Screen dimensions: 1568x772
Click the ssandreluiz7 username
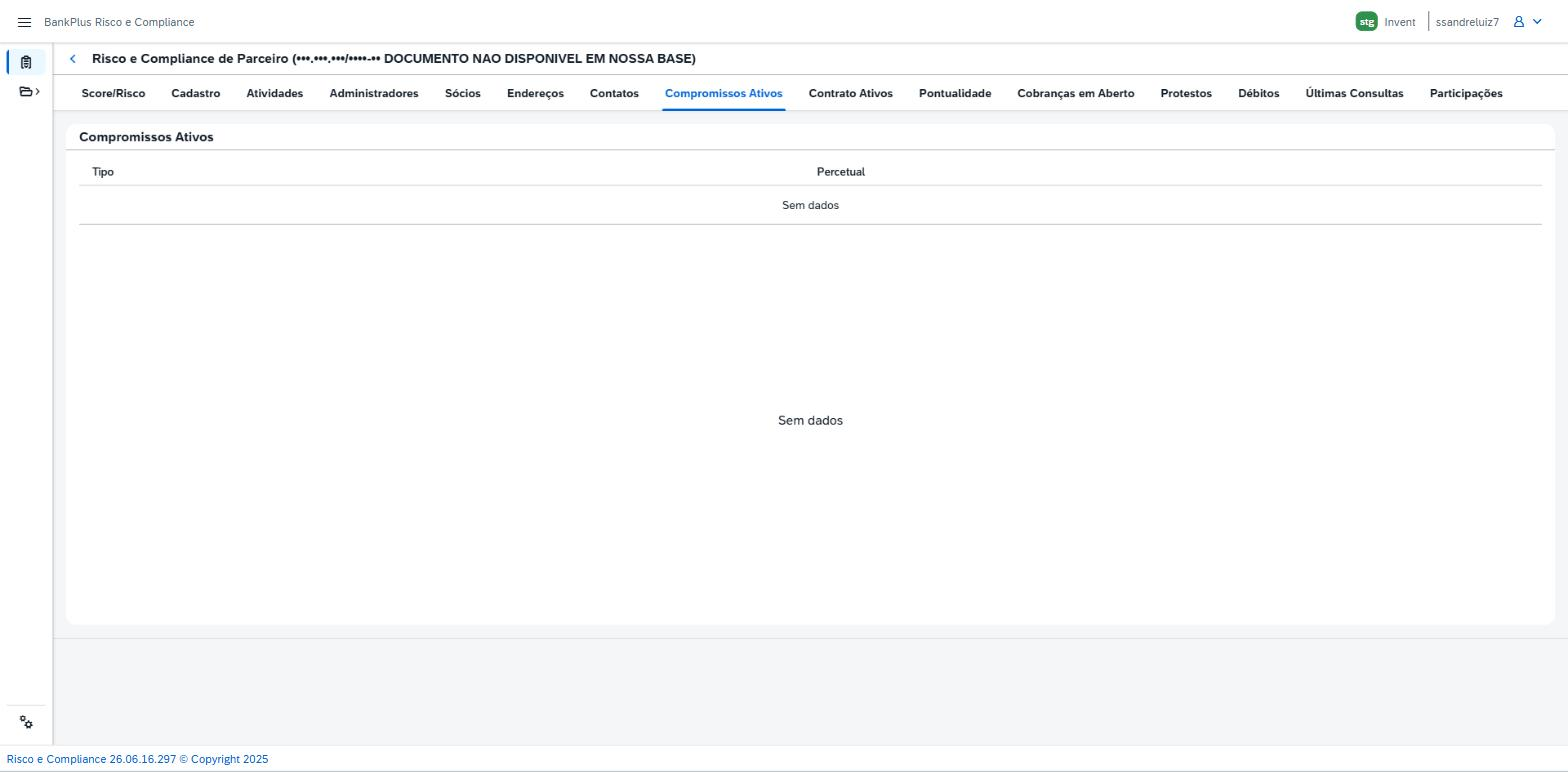(1467, 22)
